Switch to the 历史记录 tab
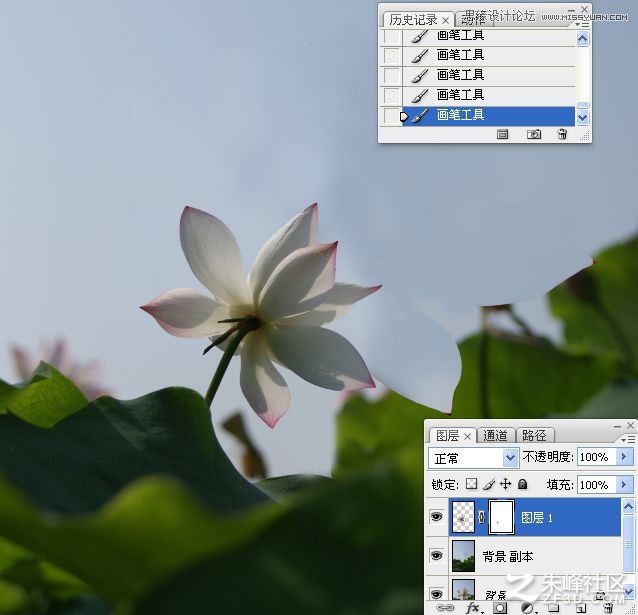Viewport: 638px width, 615px height. tap(413, 20)
